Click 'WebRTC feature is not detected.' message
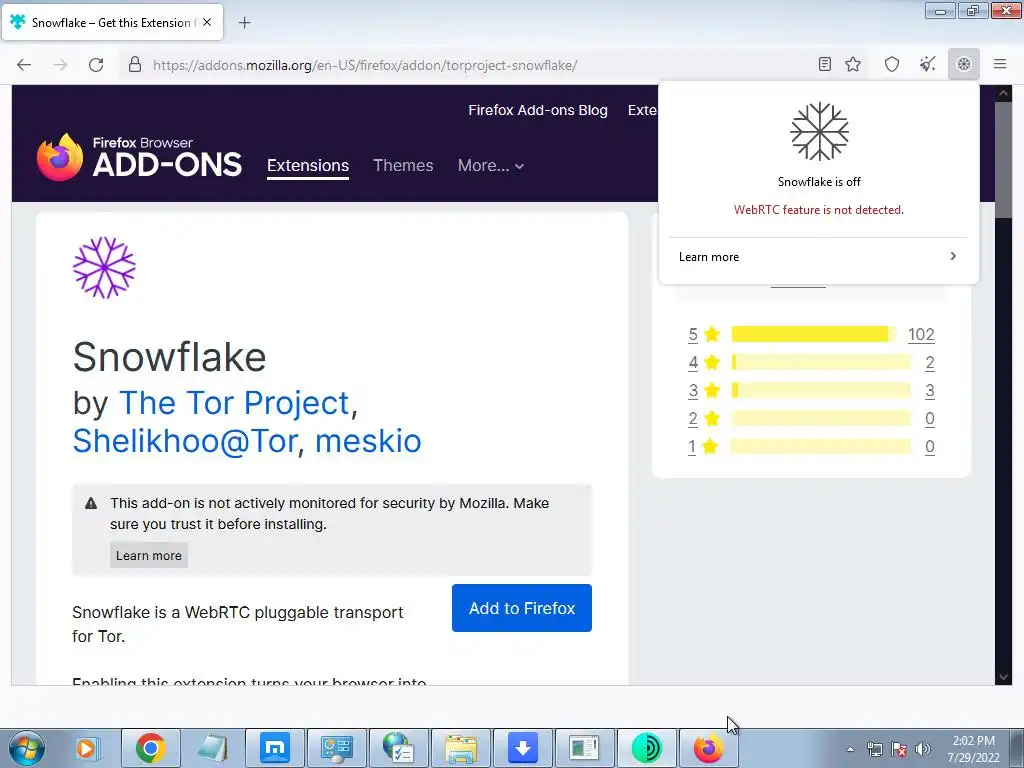The image size is (1024, 768). (819, 210)
